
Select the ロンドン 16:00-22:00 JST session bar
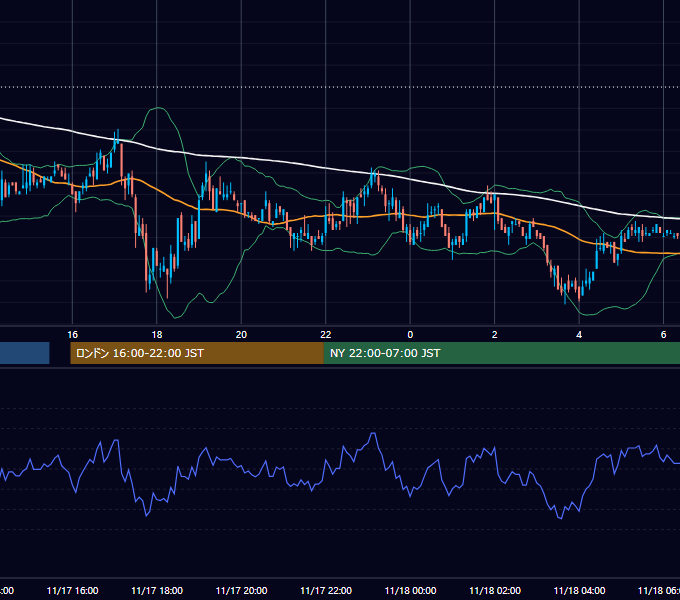click(x=197, y=353)
